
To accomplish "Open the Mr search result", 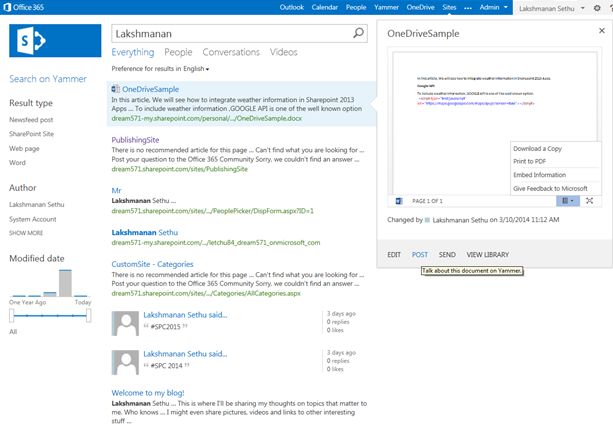I will pyautogui.click(x=117, y=191).
